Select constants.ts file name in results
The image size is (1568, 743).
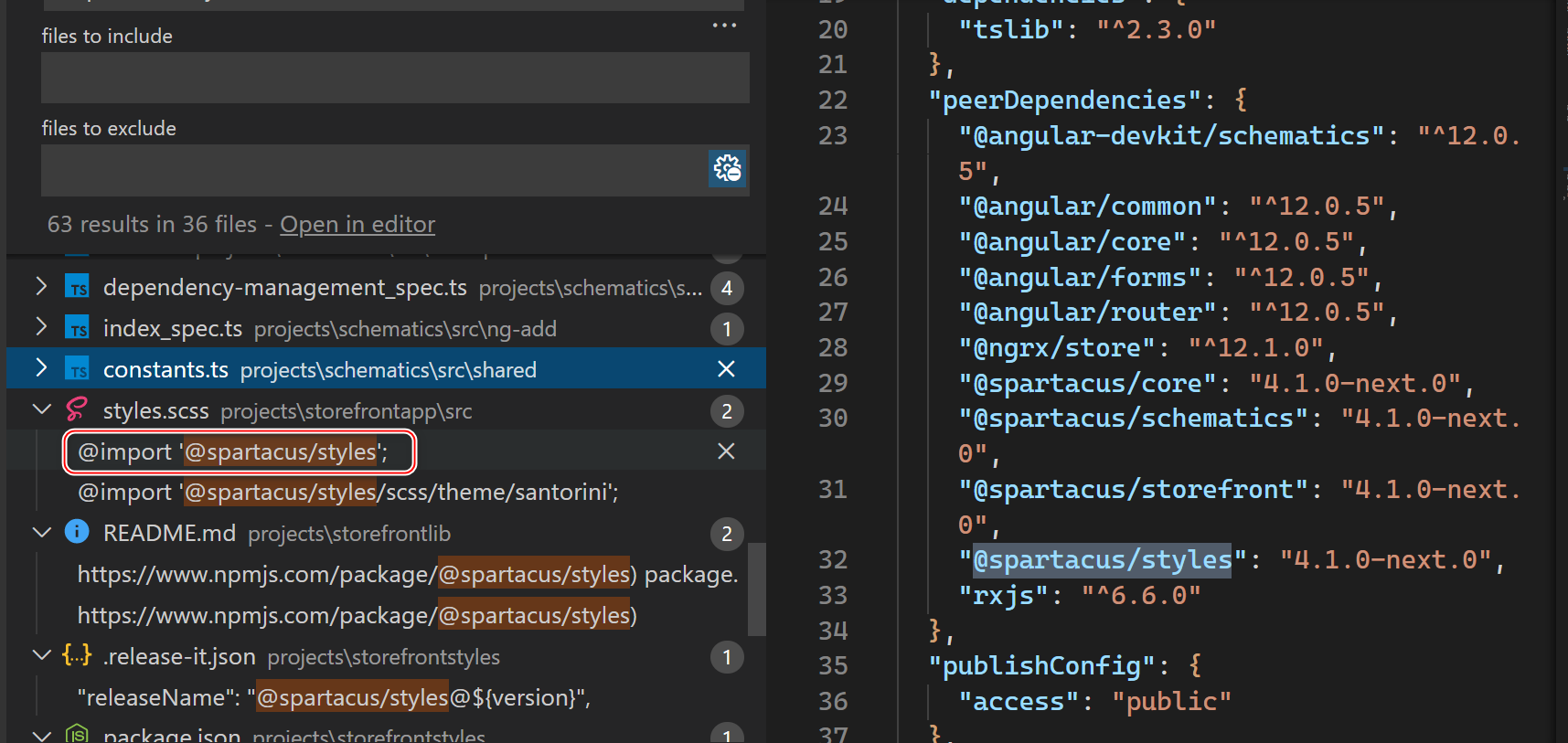165,370
